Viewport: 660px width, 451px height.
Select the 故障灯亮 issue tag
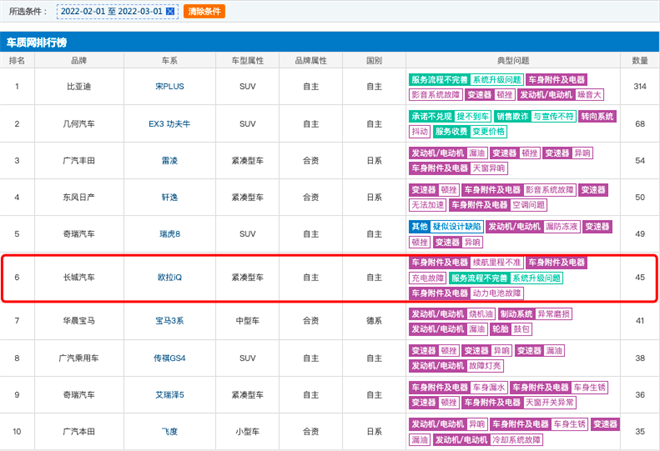pyautogui.click(x=485, y=366)
